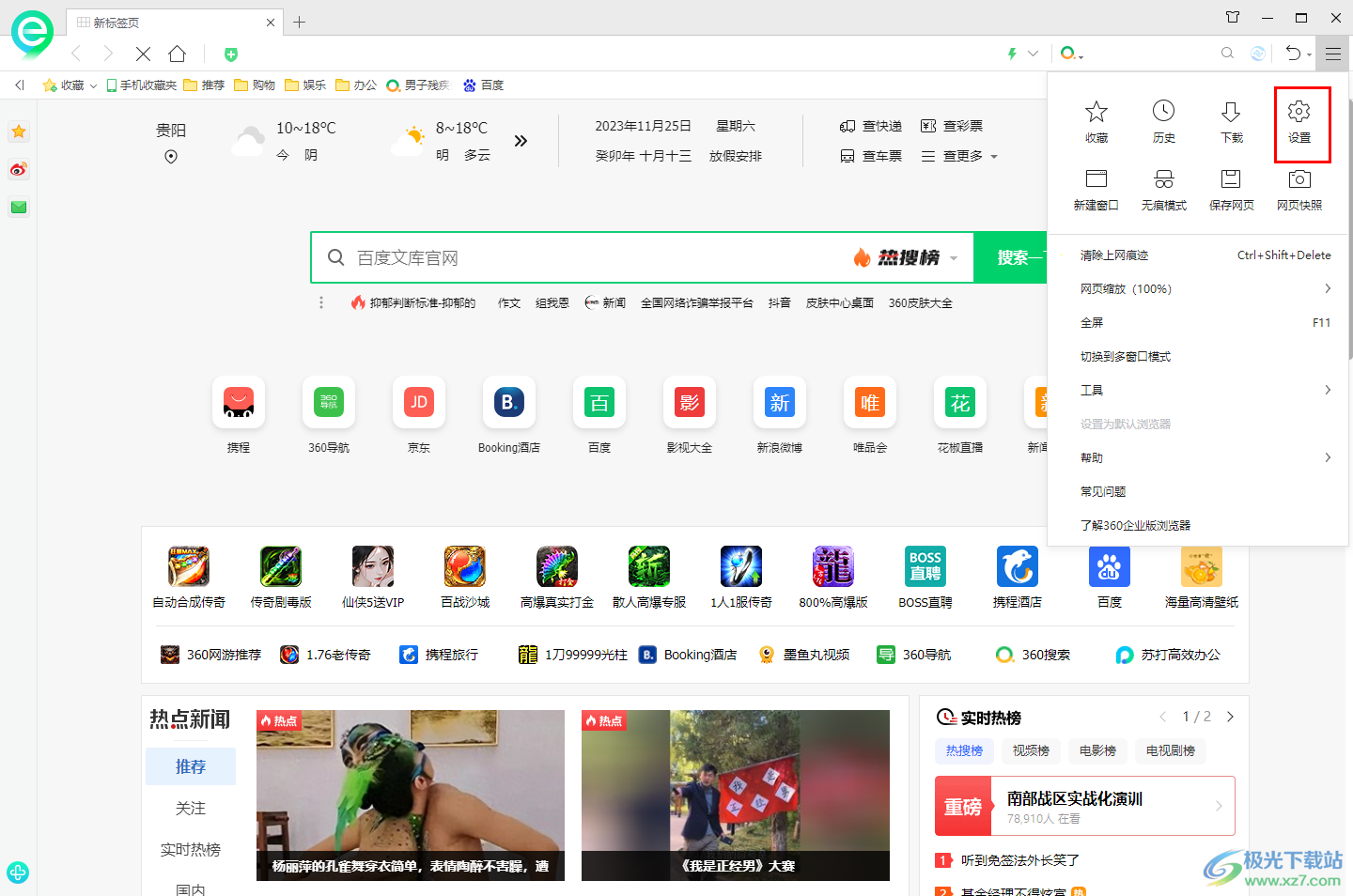Click the lightning speed mode icon

coord(1012,54)
